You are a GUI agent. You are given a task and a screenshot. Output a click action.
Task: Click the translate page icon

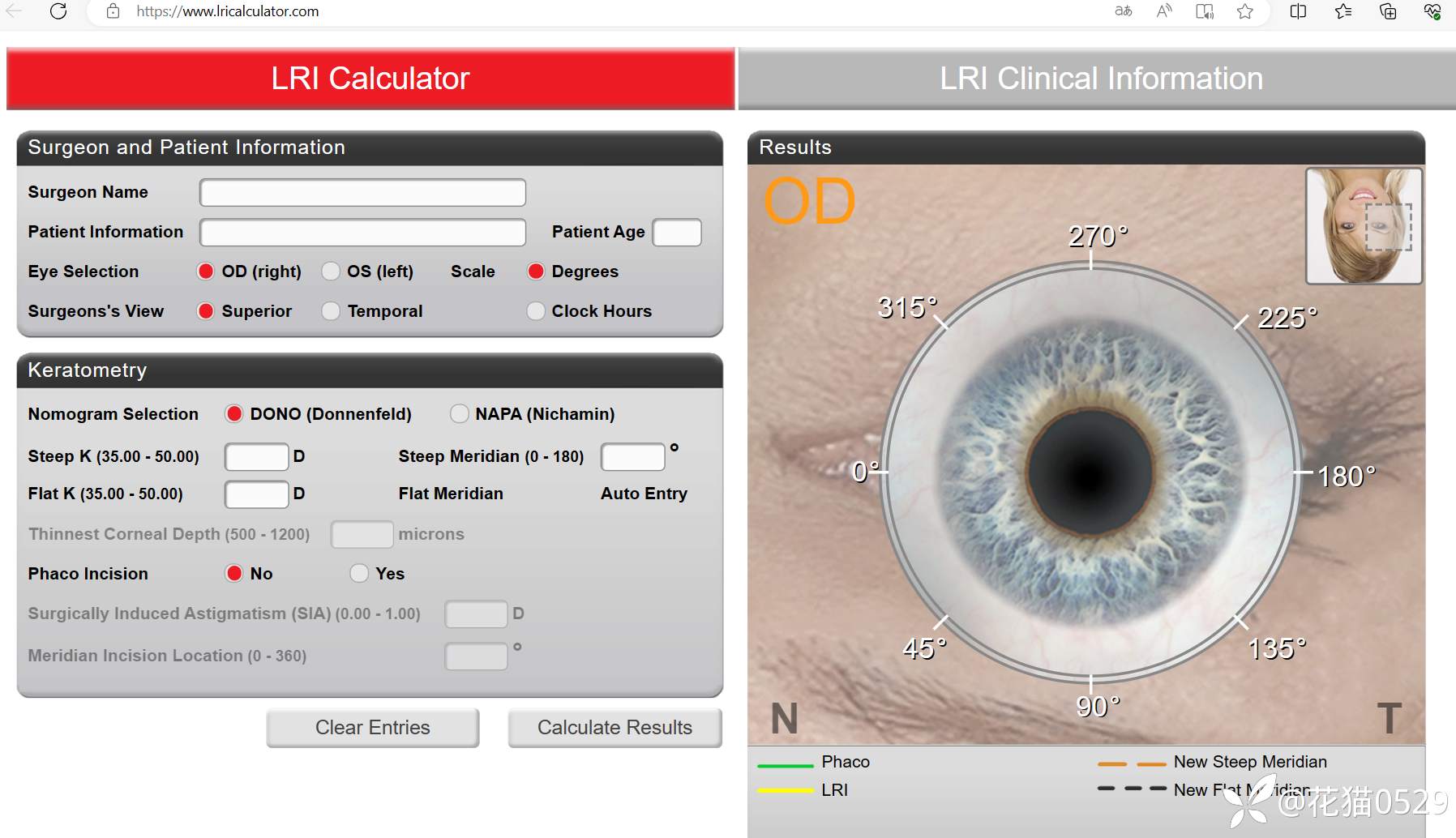pos(1123,11)
